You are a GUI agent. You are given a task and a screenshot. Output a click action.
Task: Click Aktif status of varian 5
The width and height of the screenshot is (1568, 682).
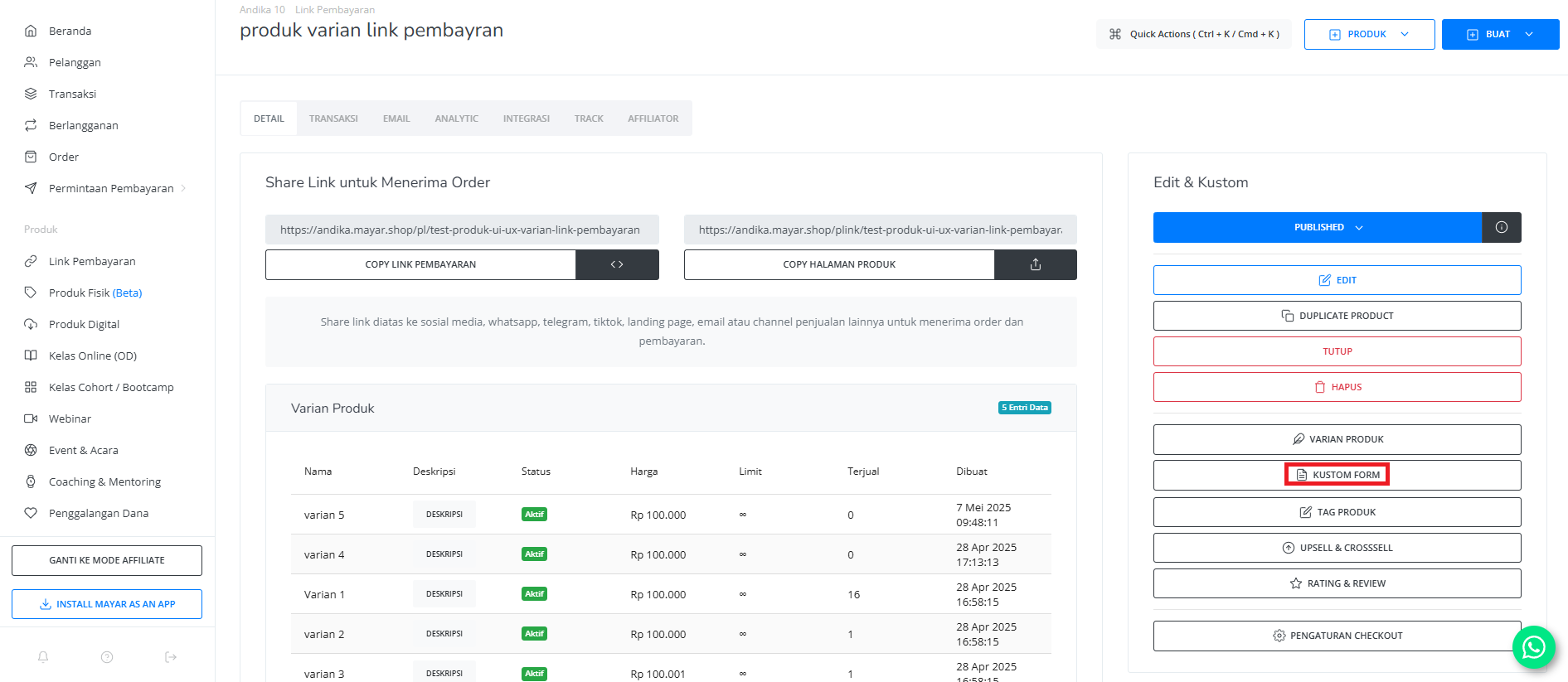point(534,515)
